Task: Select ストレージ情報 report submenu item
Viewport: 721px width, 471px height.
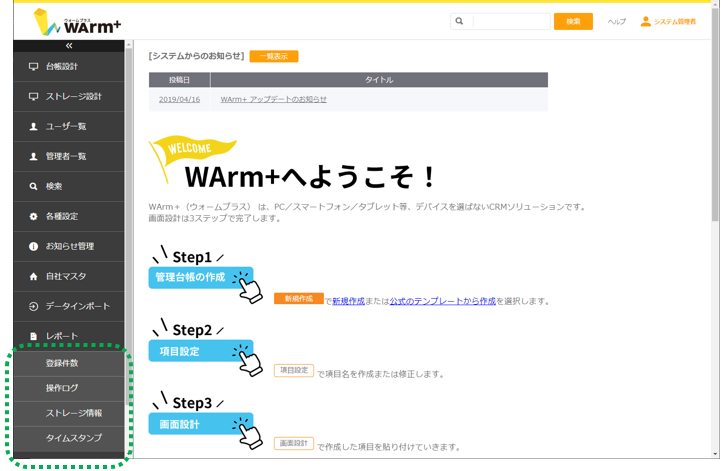Action: [69, 413]
